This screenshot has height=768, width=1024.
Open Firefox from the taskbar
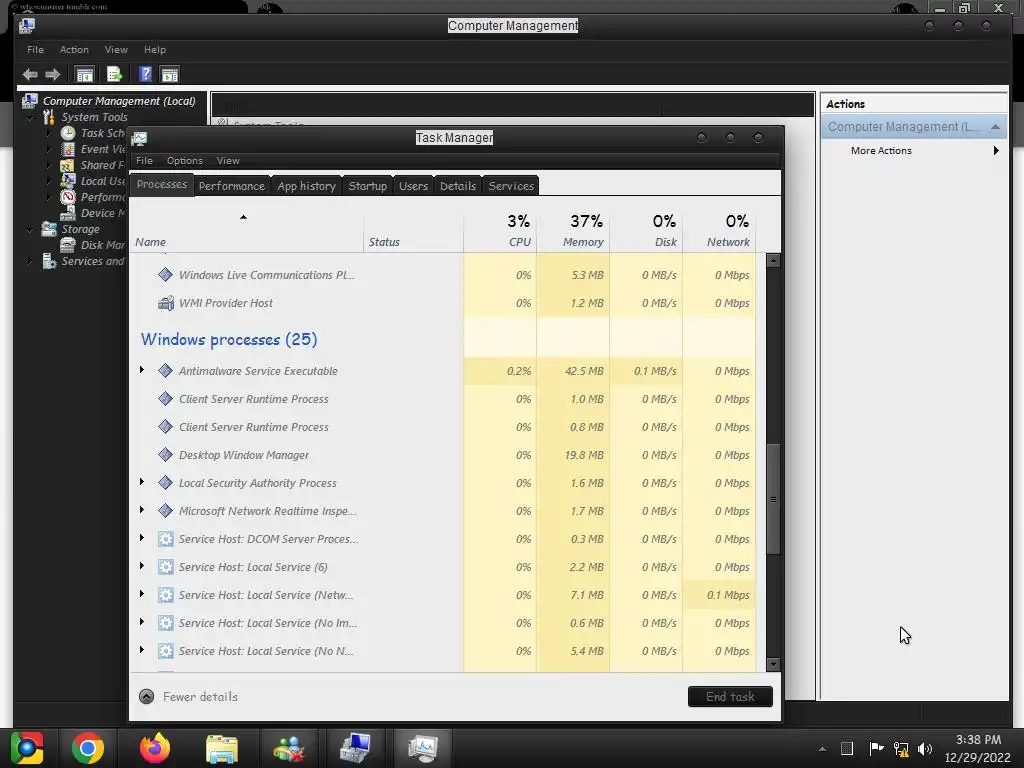[x=155, y=748]
